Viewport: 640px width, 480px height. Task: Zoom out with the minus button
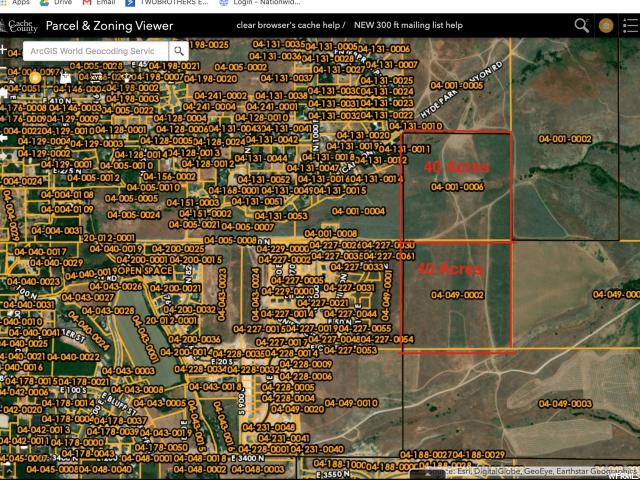[x=2, y=69]
